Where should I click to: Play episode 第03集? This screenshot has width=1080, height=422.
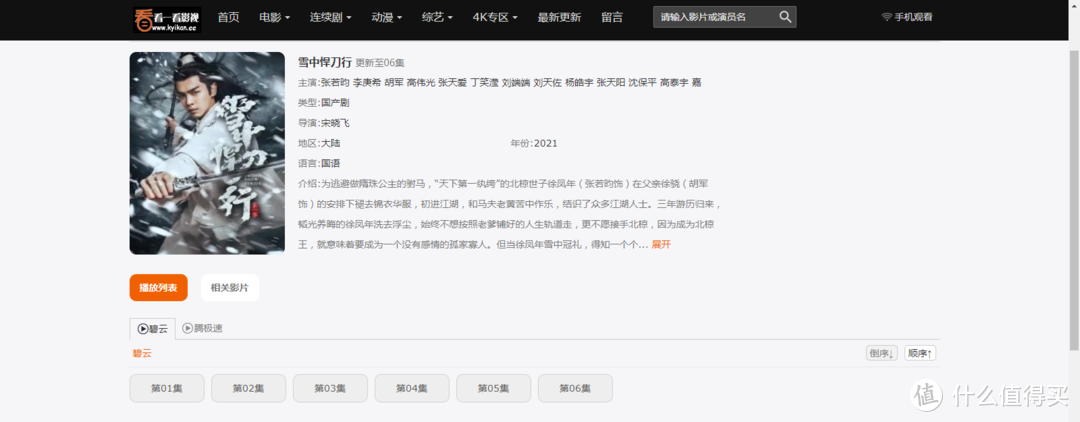pyautogui.click(x=330, y=388)
